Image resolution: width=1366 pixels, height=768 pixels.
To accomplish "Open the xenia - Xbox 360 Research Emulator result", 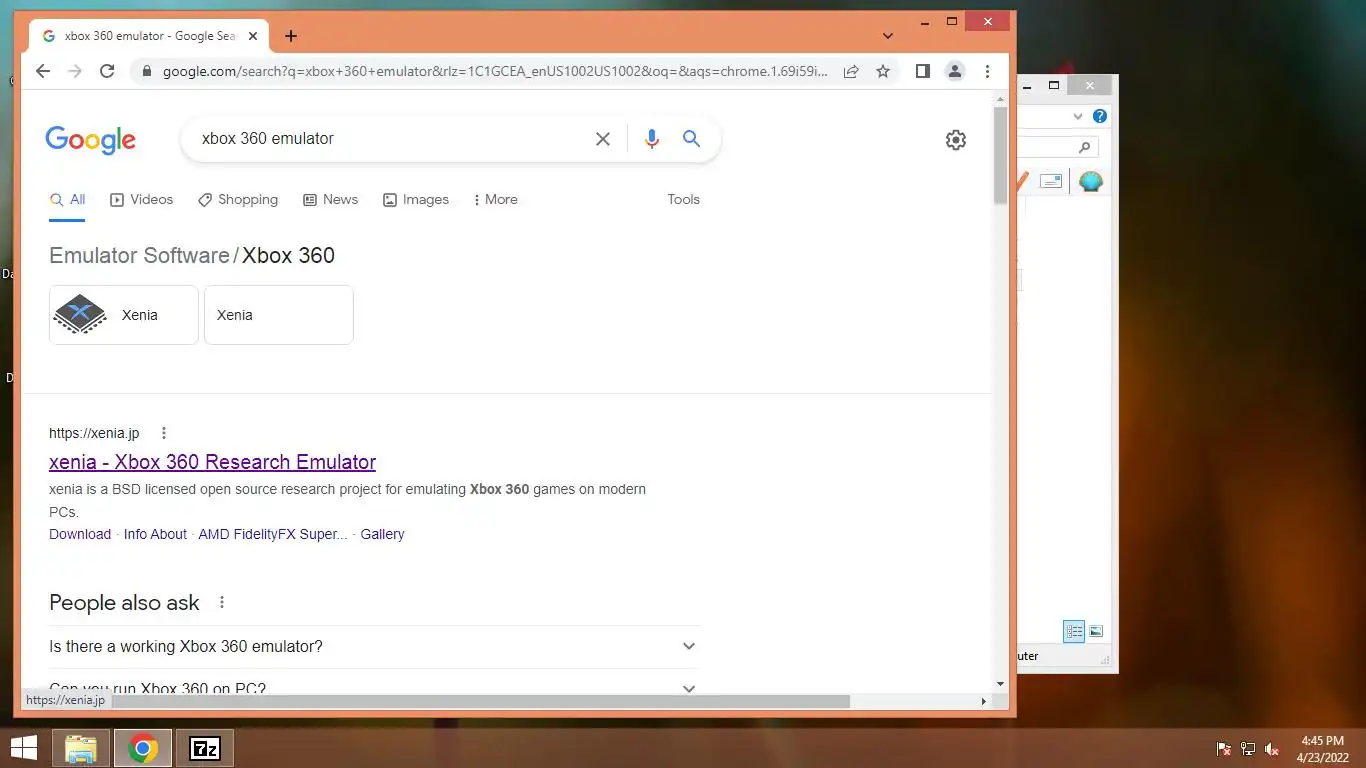I will [212, 462].
